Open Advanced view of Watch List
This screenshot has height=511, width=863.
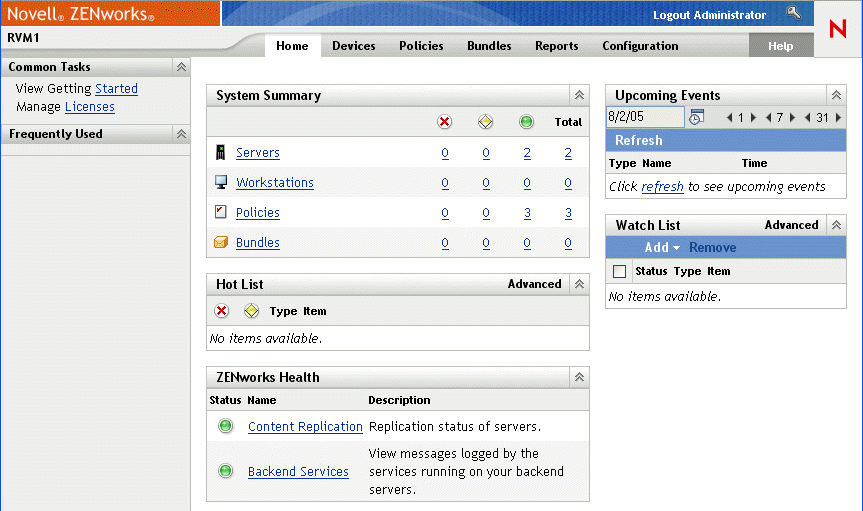click(x=791, y=225)
